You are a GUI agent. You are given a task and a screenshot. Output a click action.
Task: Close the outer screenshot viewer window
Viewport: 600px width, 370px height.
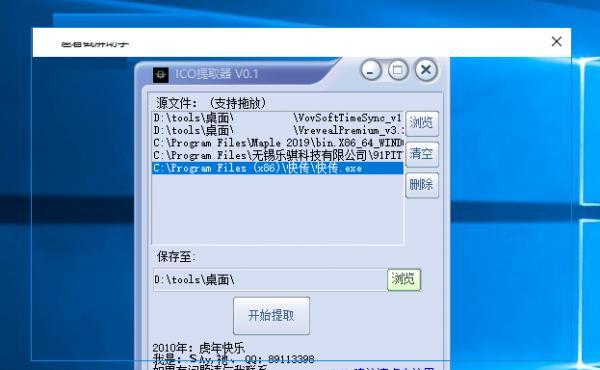pos(556,42)
